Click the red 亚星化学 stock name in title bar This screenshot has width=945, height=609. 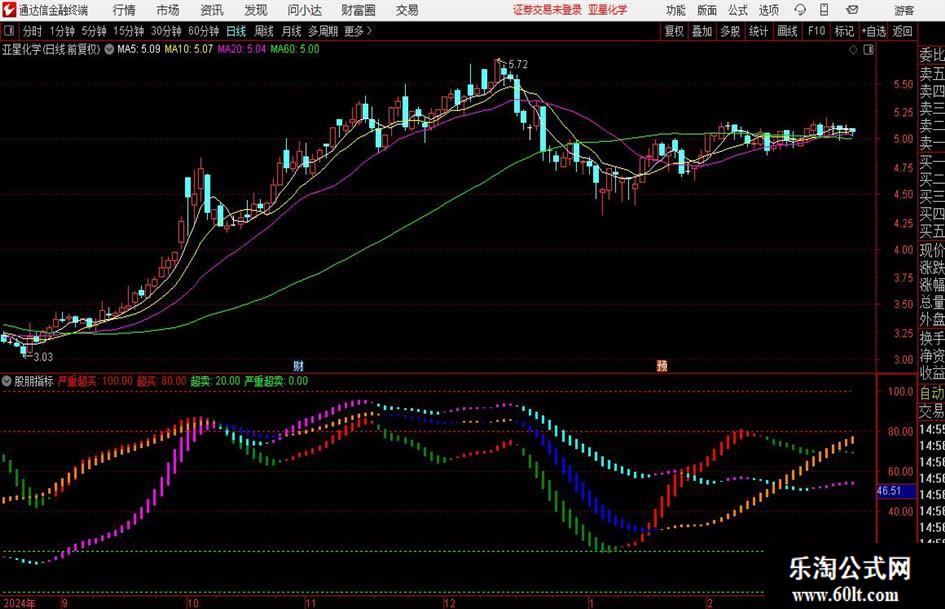608,10
